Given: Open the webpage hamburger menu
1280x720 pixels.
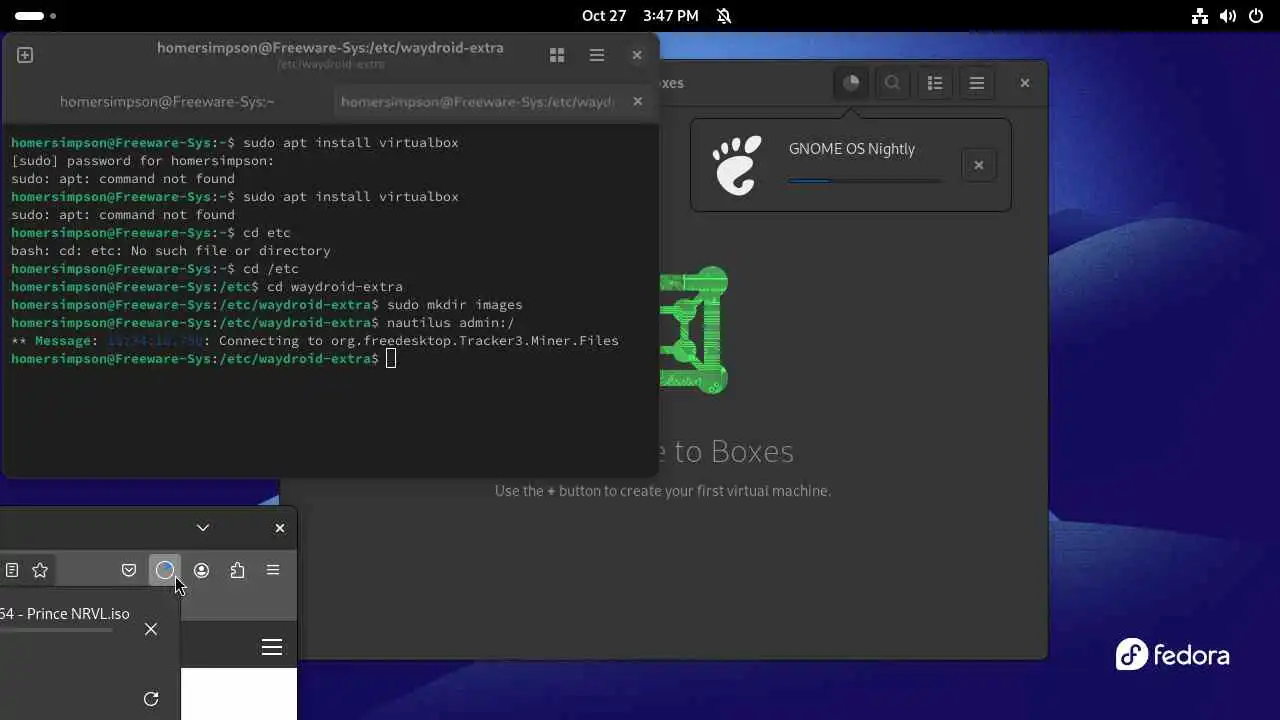Looking at the screenshot, I should [272, 647].
